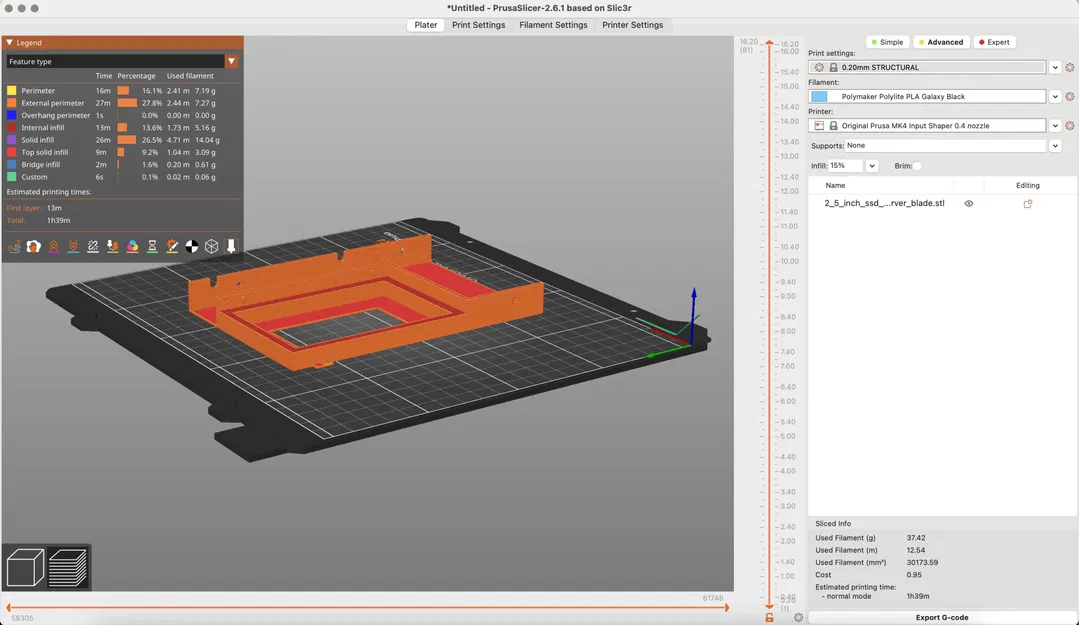The height and width of the screenshot is (625, 1079).
Task: Hide the STL object with eye icon
Action: pos(968,204)
